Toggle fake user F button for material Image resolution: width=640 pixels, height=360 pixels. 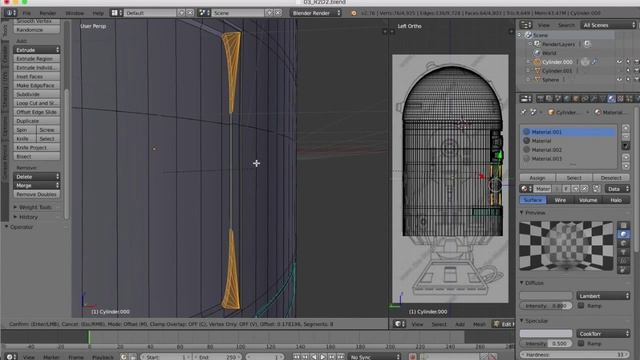coord(566,189)
